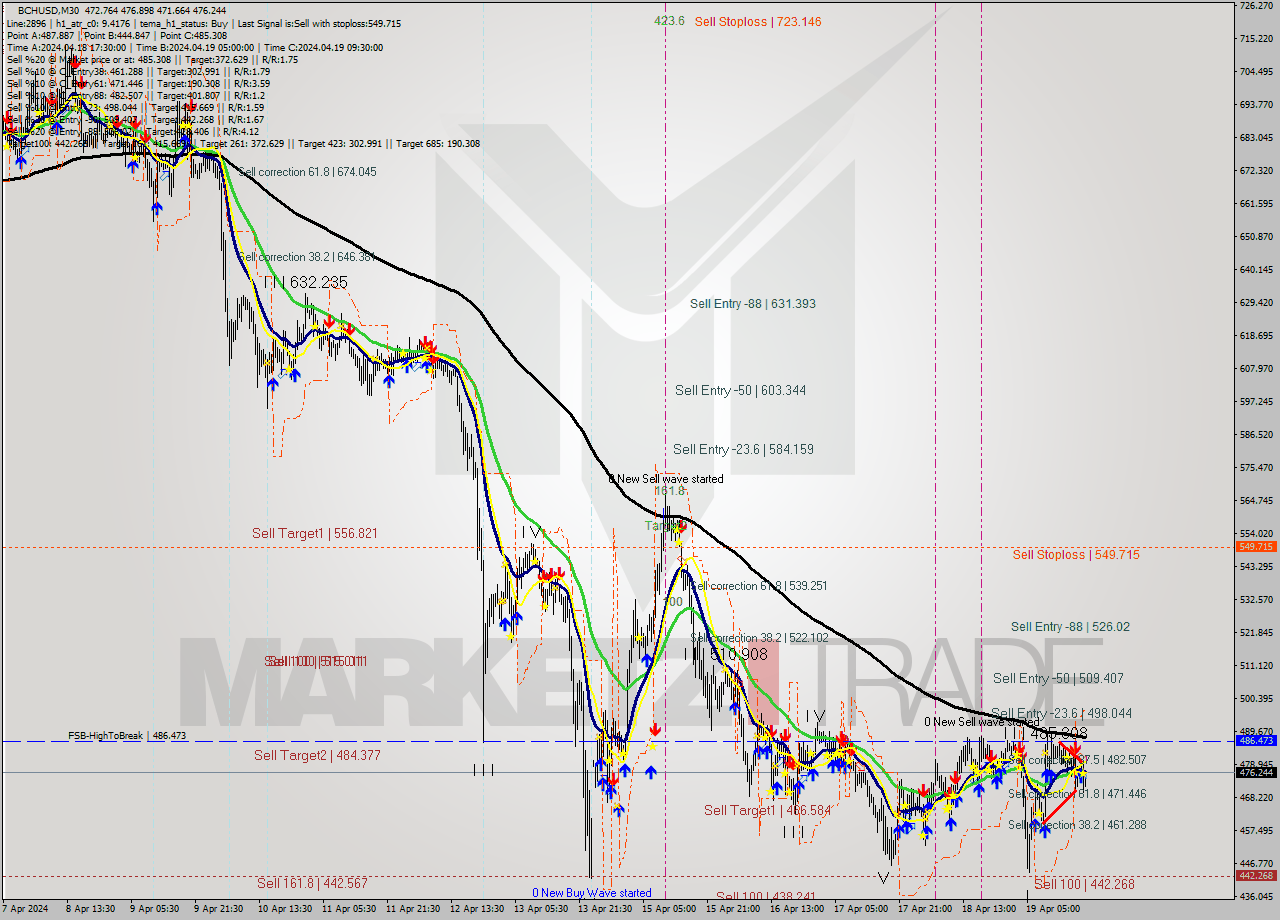
Task: Select 'Sell correction 61.8 | 674.045' label
Action: tap(307, 172)
